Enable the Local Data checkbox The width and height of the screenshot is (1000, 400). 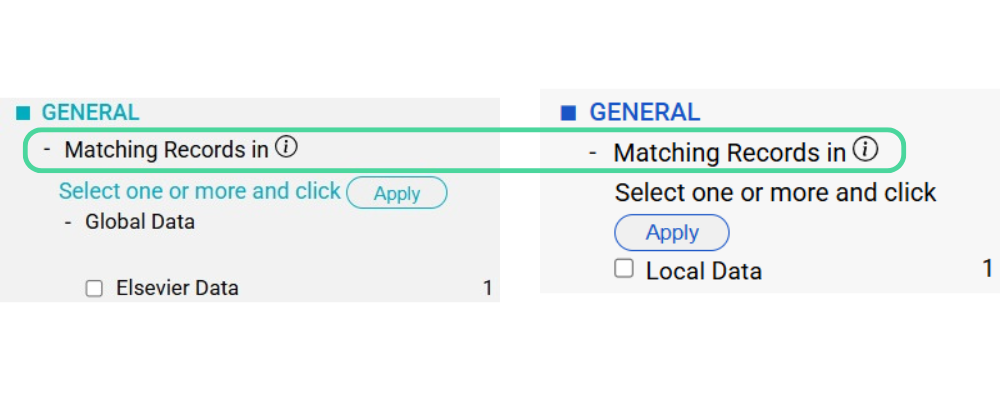624,269
